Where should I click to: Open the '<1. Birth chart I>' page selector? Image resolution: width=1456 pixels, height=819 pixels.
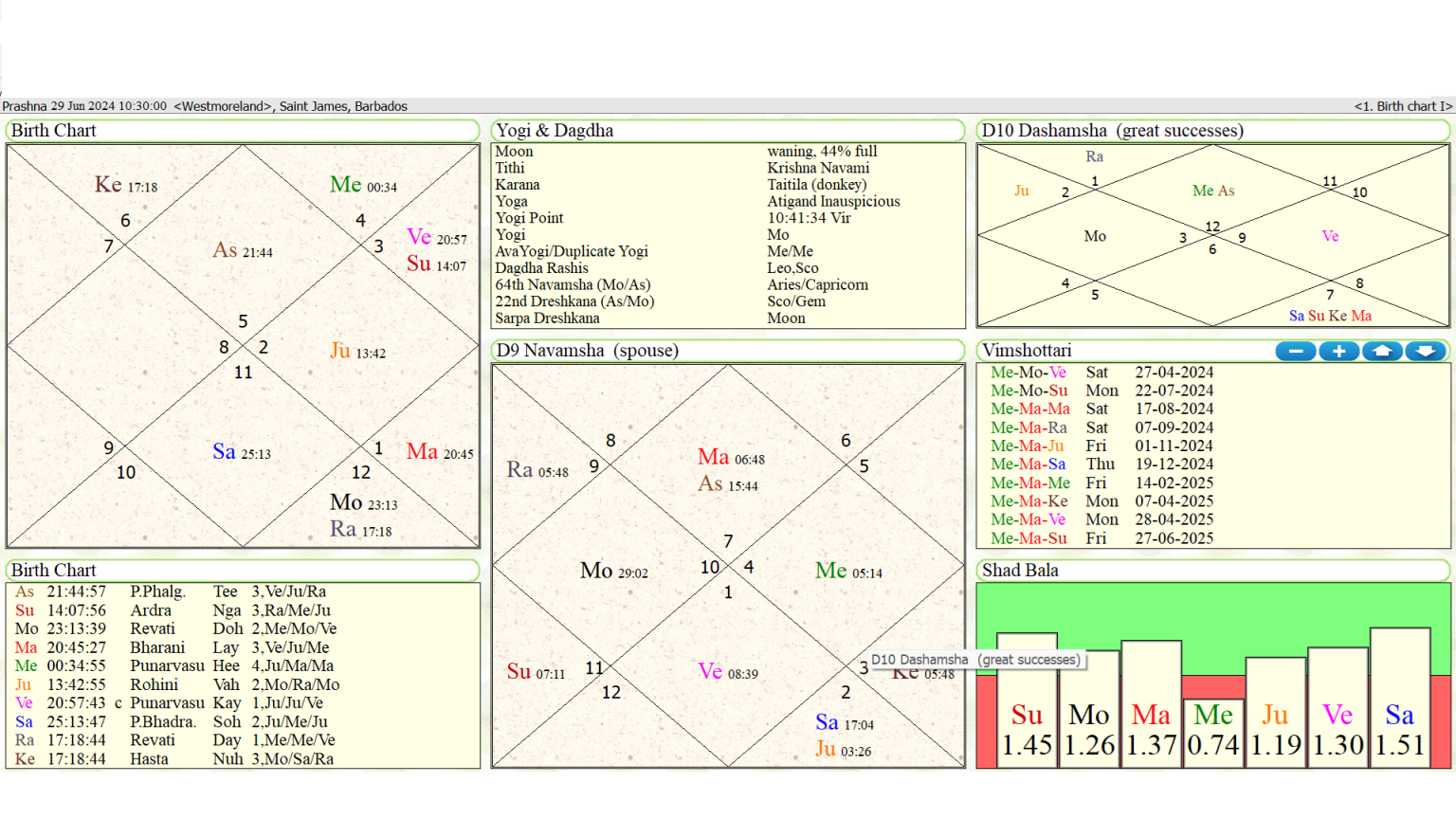[x=1403, y=106]
